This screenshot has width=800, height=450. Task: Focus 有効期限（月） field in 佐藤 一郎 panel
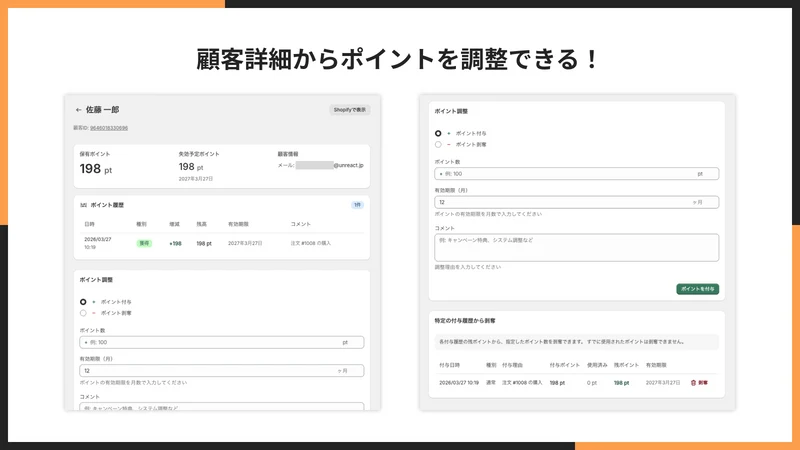click(222, 371)
